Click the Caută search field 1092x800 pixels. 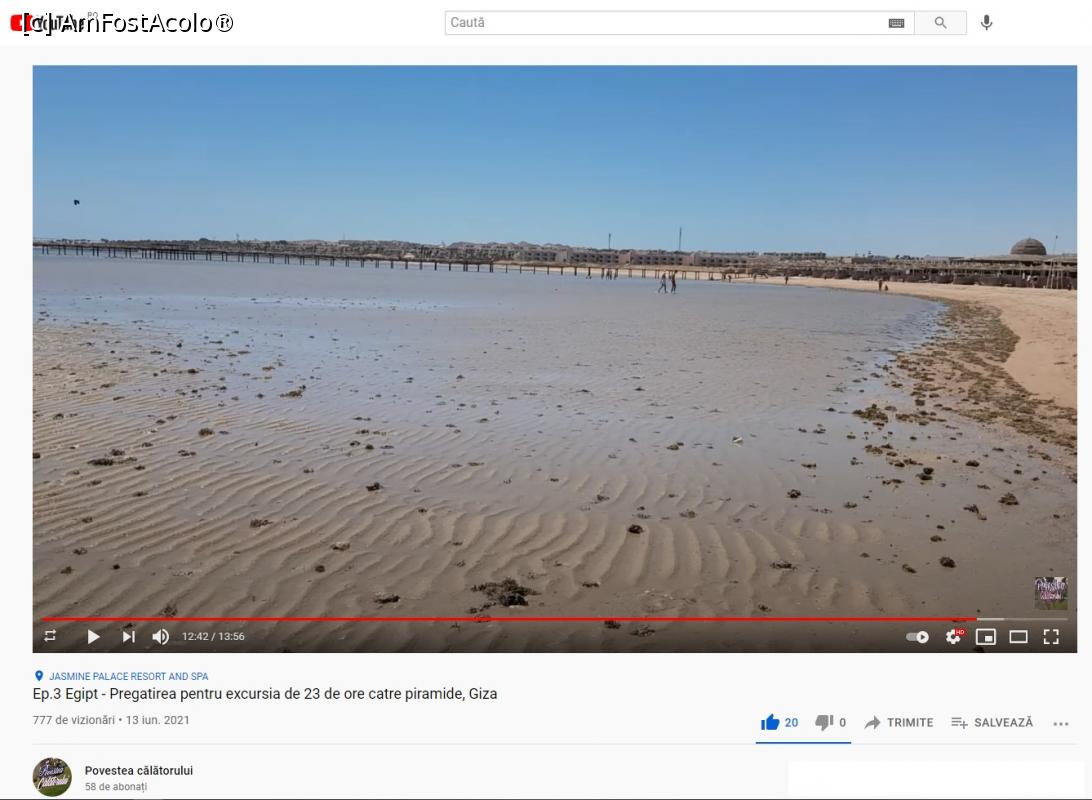665,22
